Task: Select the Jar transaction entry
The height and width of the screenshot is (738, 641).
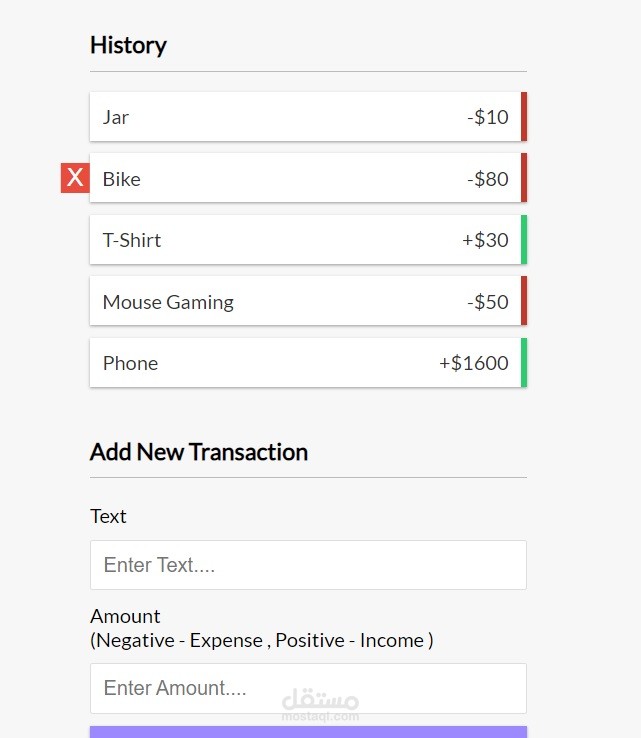Action: (300, 117)
